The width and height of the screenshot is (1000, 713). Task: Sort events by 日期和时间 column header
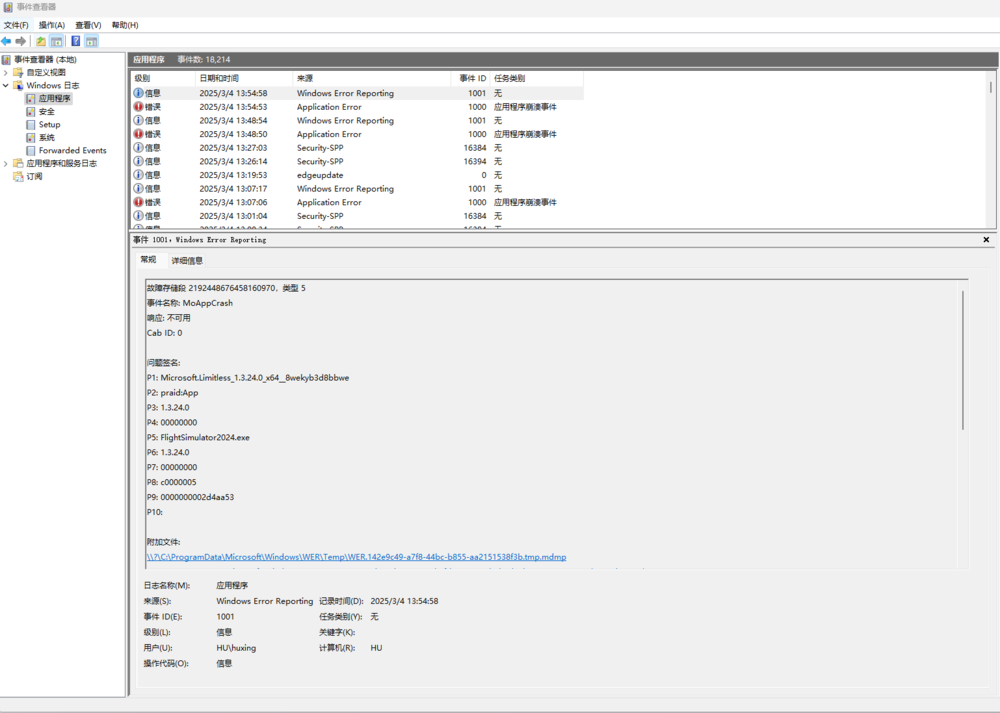(218, 78)
